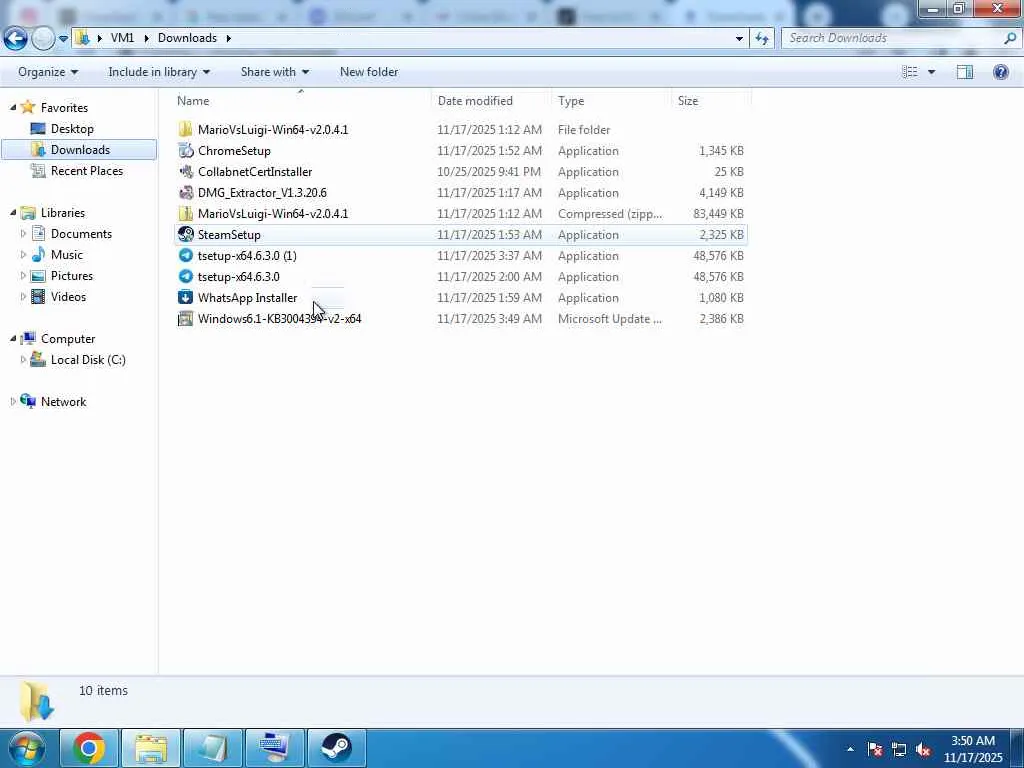Expand Local Disk (C:)
Screen dimensions: 1024x768
coord(23,359)
